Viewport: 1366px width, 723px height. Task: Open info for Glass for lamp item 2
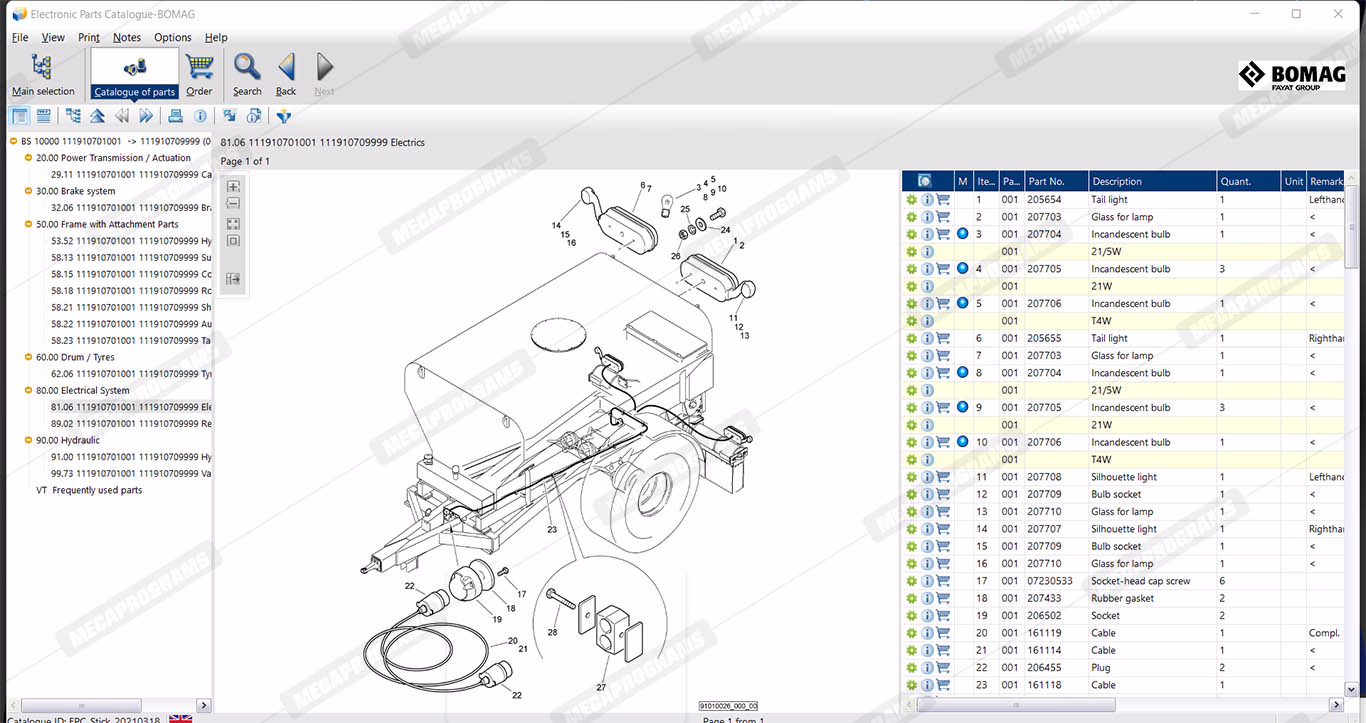[x=927, y=217]
